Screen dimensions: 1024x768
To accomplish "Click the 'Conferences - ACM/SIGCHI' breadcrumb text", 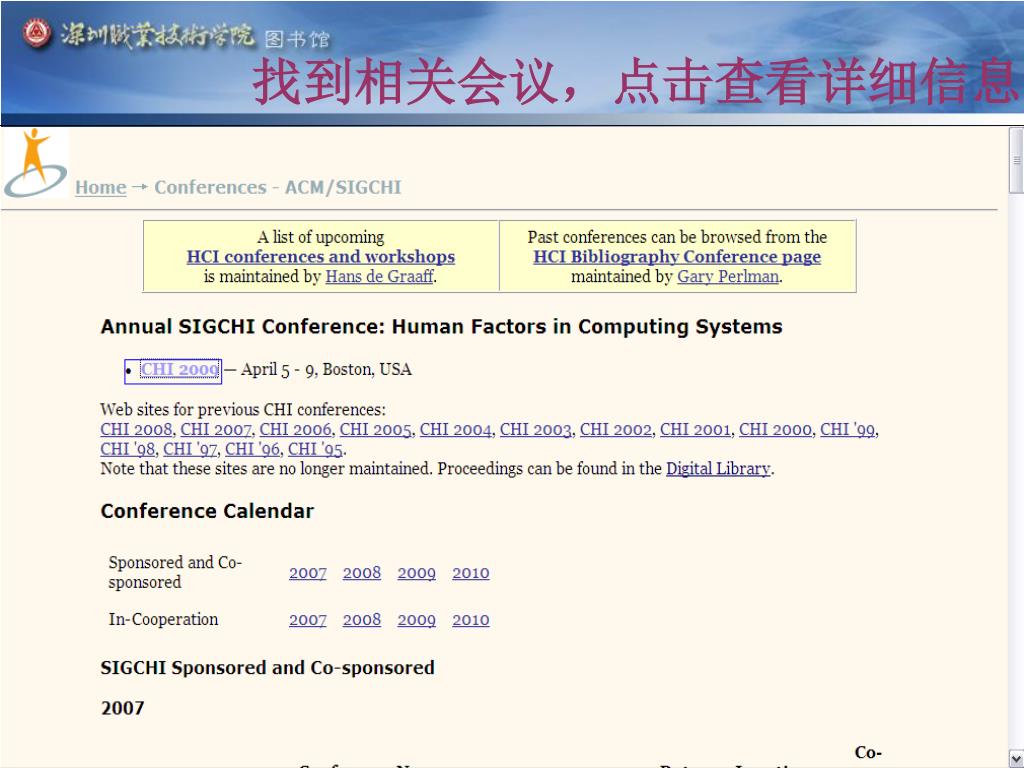I will pos(278,187).
